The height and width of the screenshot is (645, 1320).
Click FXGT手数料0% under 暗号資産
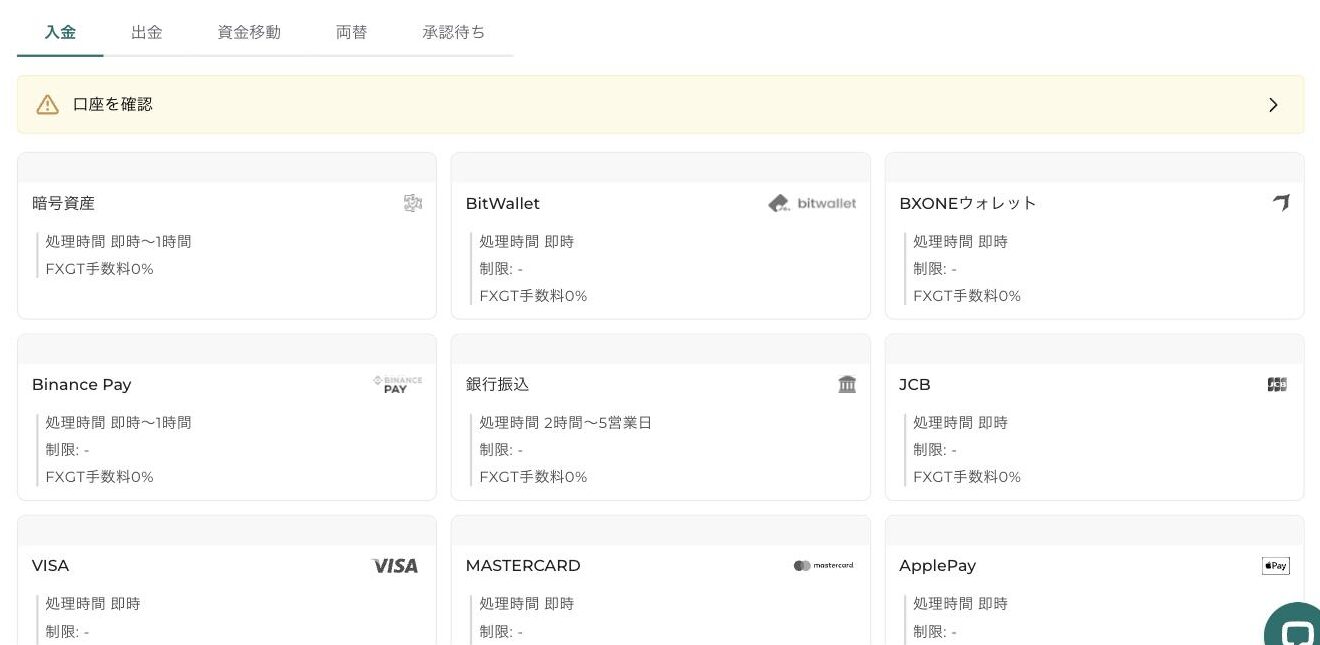(99, 269)
